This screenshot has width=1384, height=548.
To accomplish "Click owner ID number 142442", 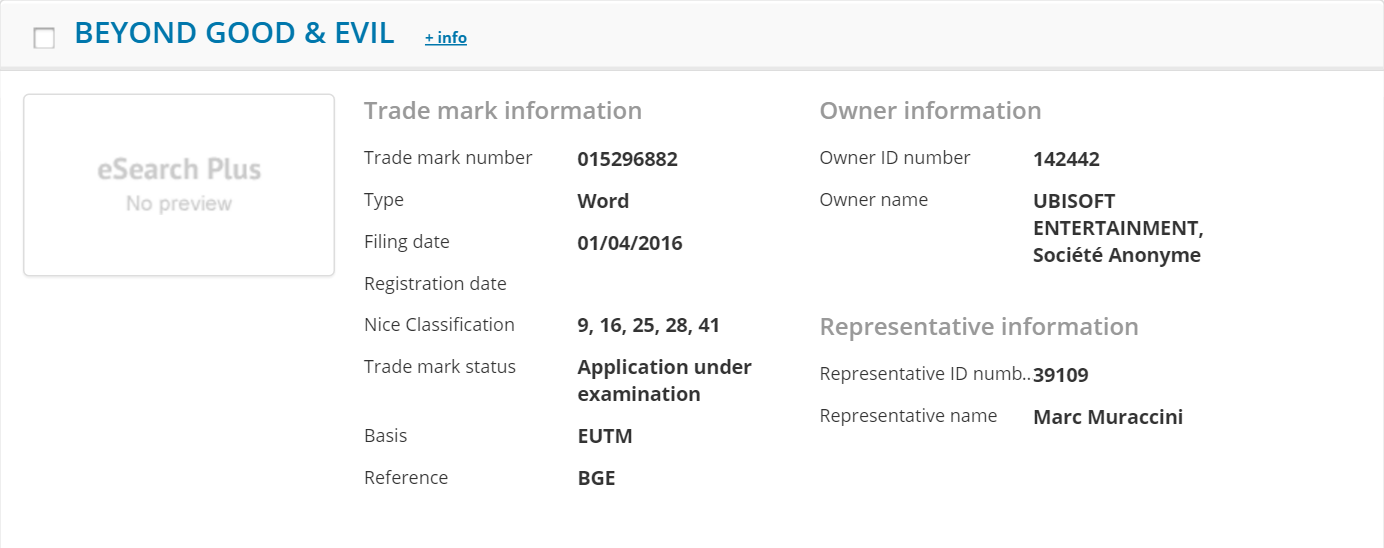I will coord(1066,159).
